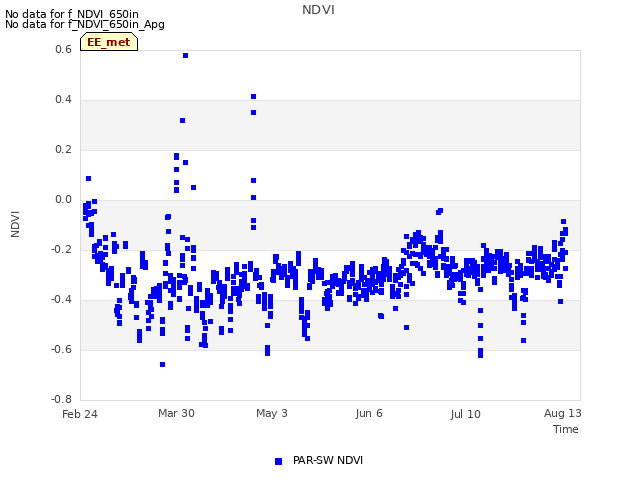Click the 0.0 y-axis tick label
This screenshot has width=640, height=480.
(x=63, y=200)
